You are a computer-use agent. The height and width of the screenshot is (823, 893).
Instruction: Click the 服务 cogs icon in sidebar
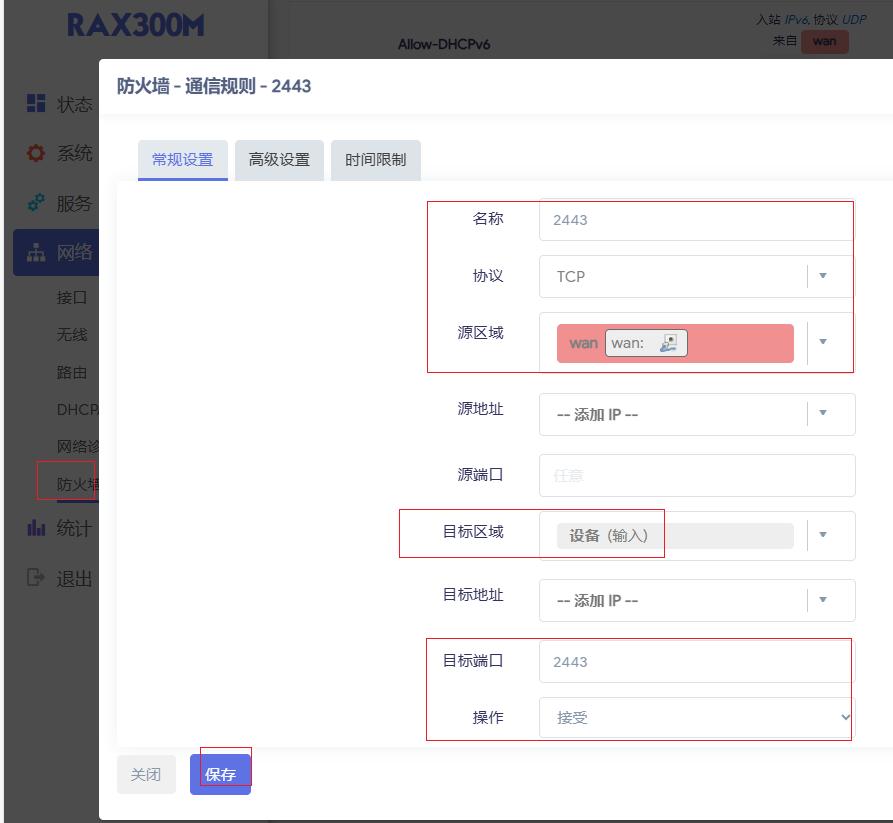[x=36, y=203]
